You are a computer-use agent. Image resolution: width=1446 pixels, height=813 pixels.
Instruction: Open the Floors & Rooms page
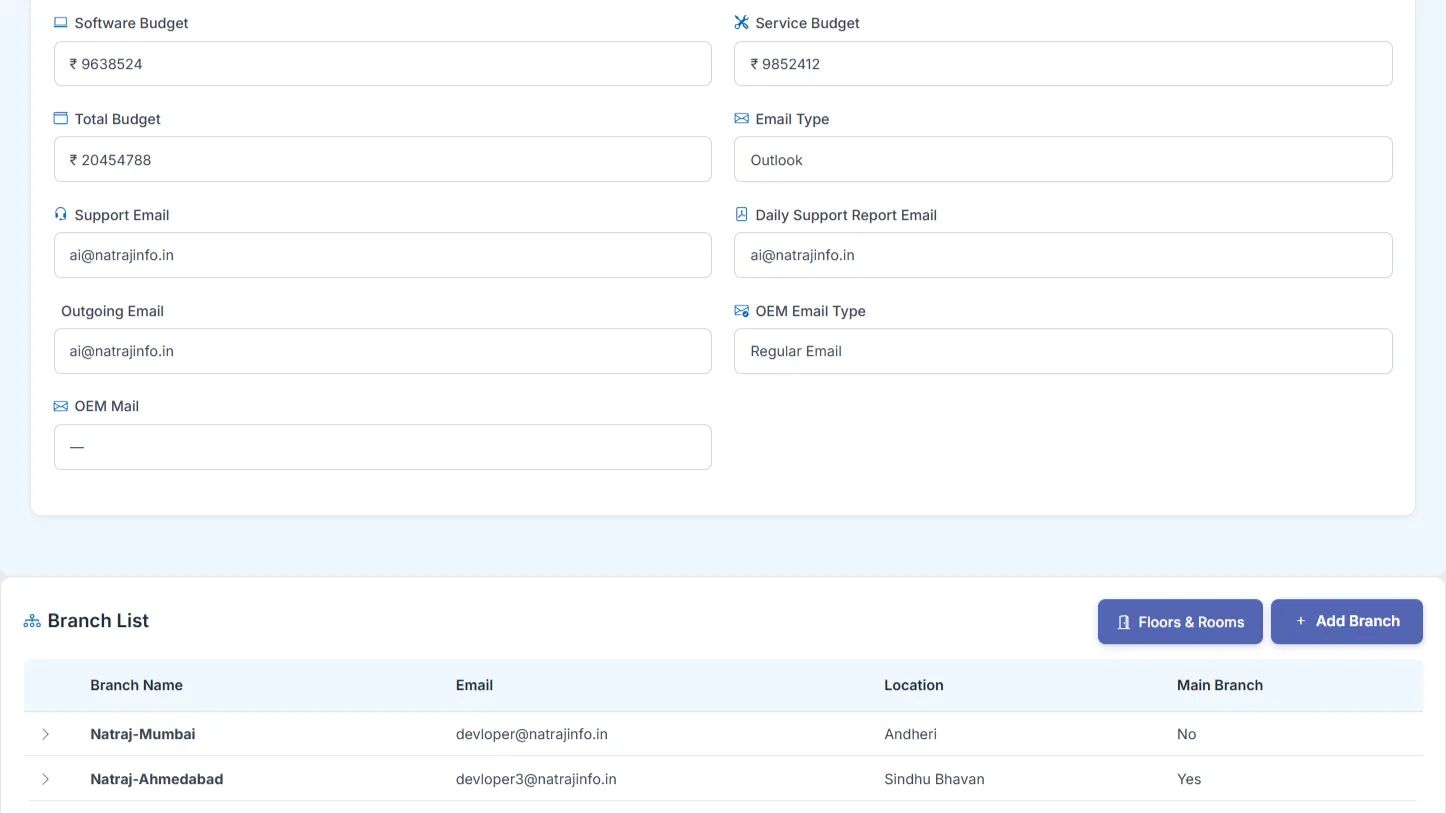(x=1180, y=622)
